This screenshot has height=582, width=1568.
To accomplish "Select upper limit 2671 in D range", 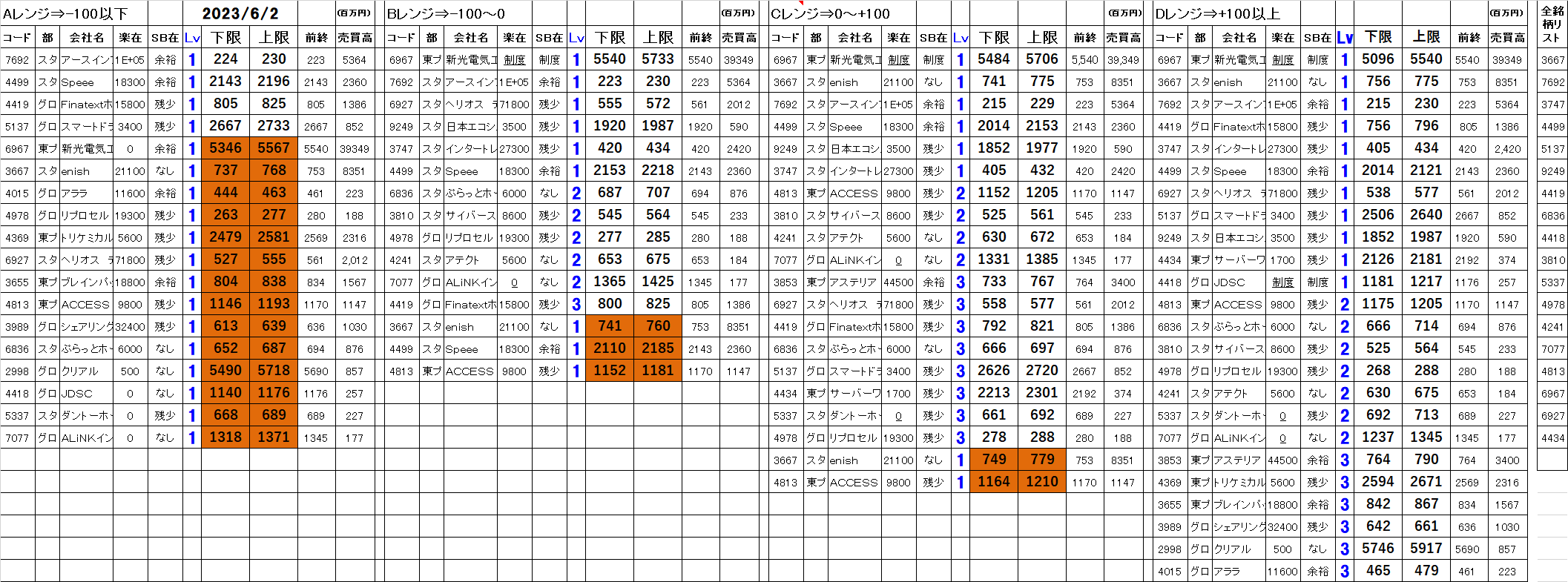I will [1426, 482].
